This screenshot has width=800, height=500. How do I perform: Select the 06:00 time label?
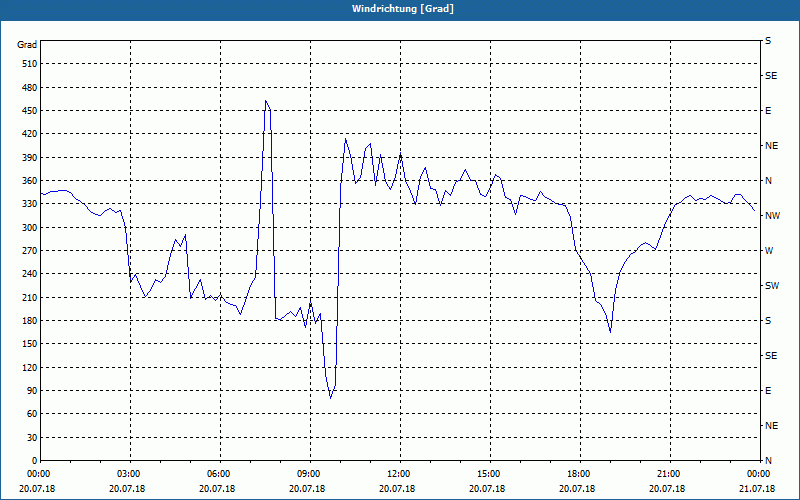coord(220,474)
